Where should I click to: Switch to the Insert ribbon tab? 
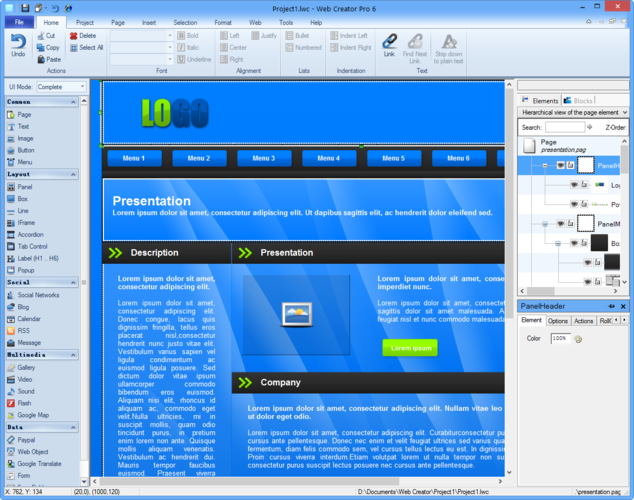point(149,23)
